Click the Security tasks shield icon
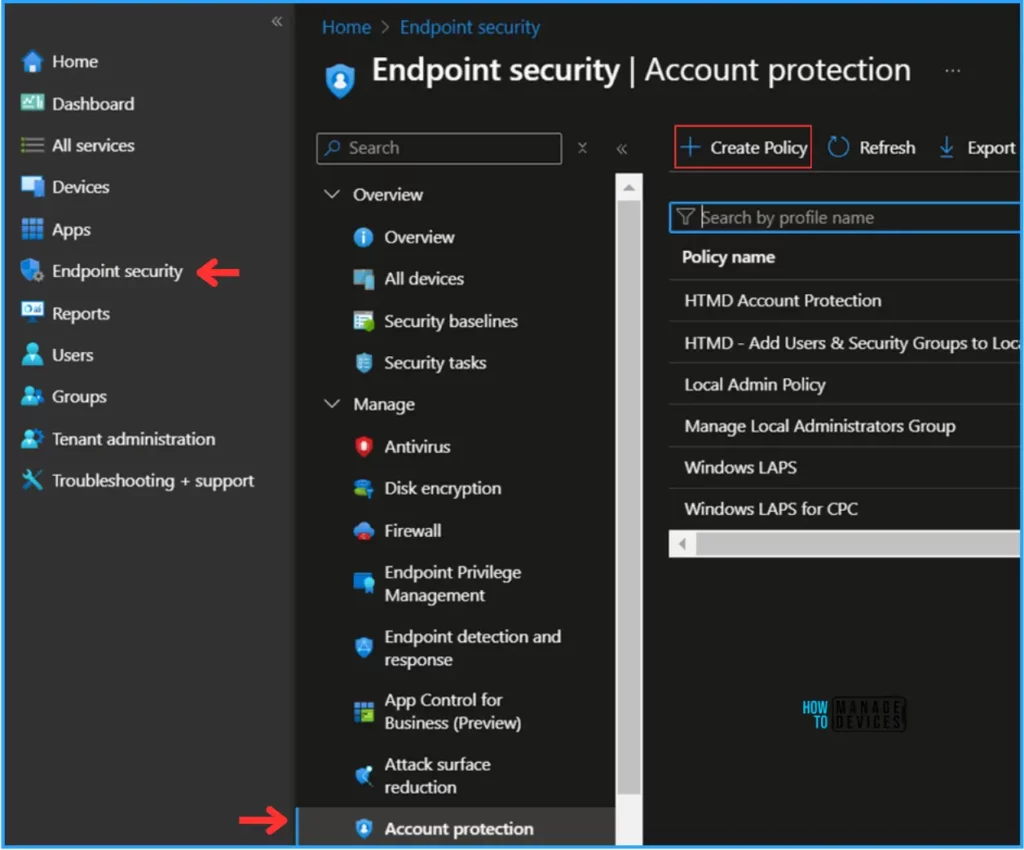This screenshot has width=1024, height=850. (363, 362)
